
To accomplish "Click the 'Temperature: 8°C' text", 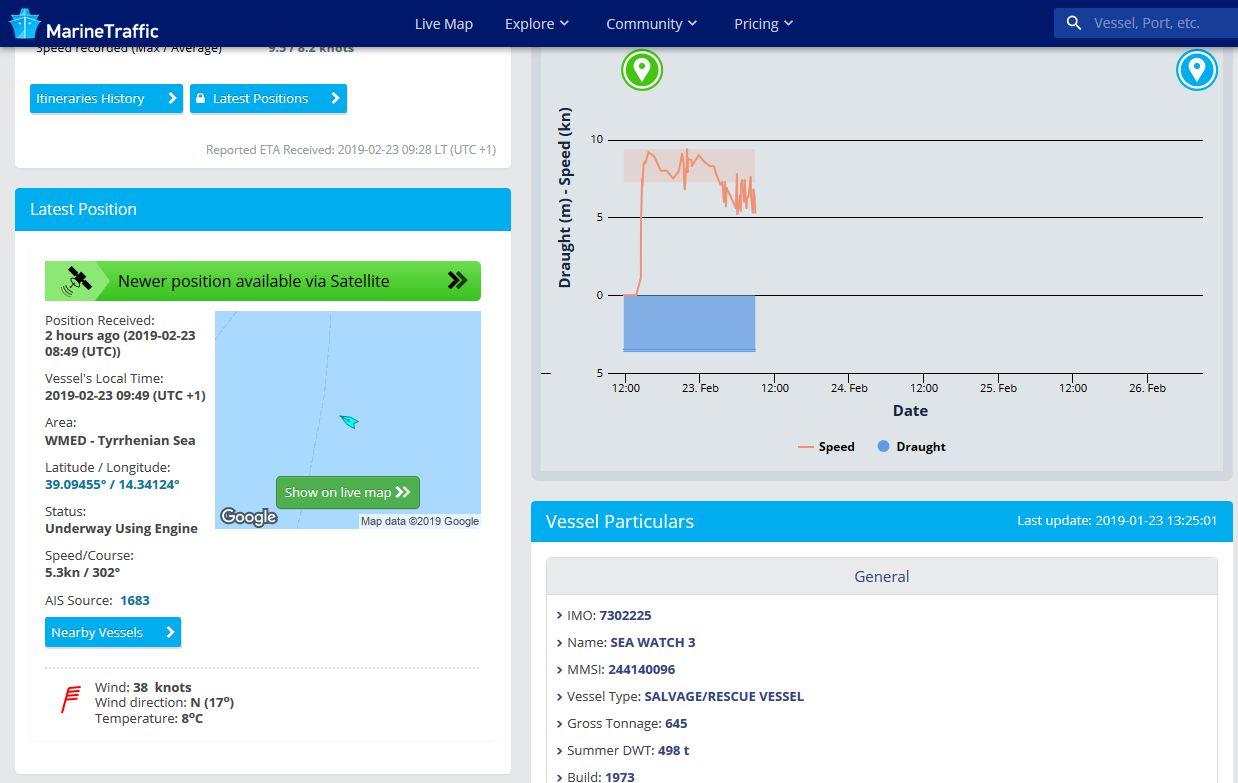I will point(149,718).
